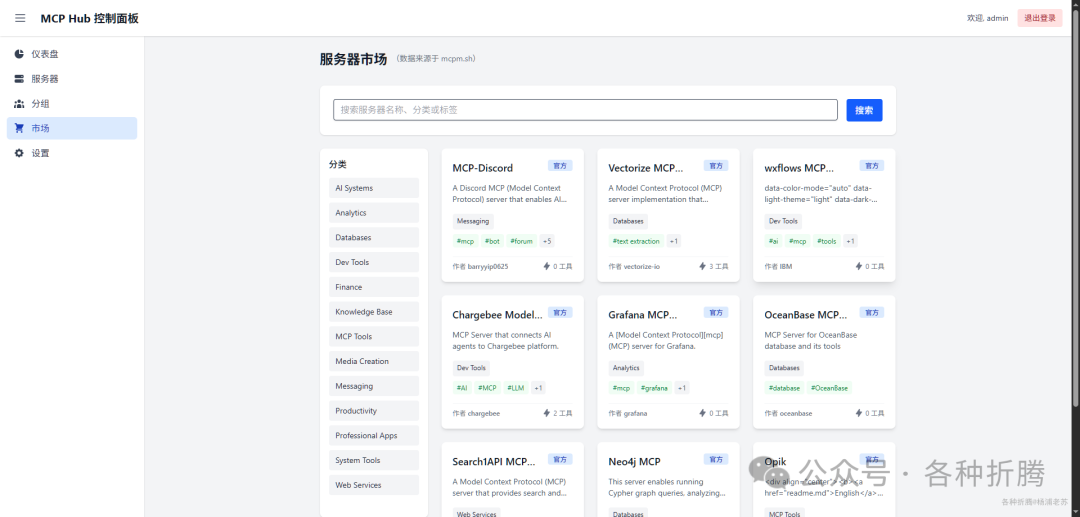Click the blue 搜索 search button
The image size is (1080, 517).
click(x=864, y=110)
